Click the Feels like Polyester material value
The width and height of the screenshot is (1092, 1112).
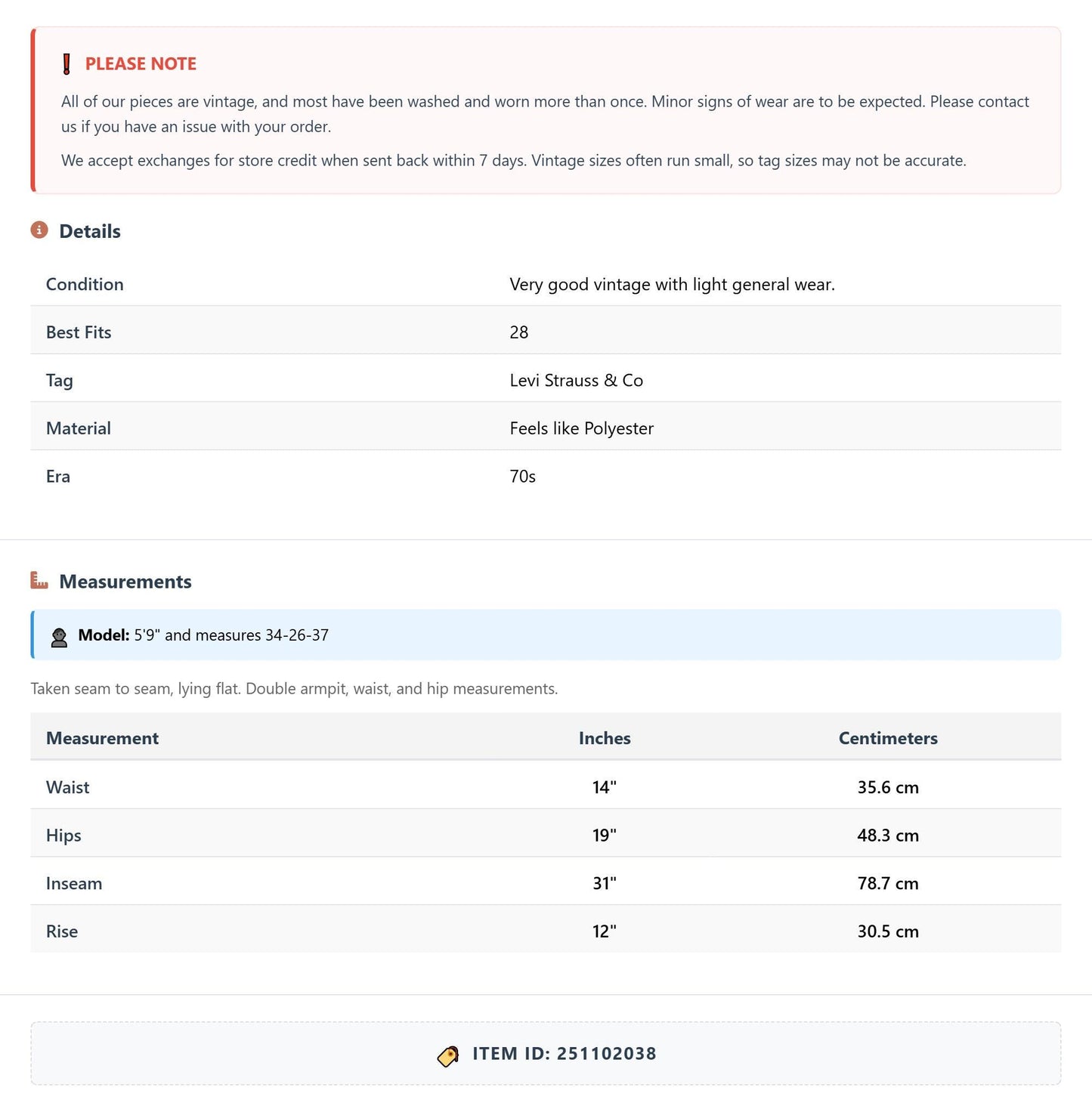(581, 428)
